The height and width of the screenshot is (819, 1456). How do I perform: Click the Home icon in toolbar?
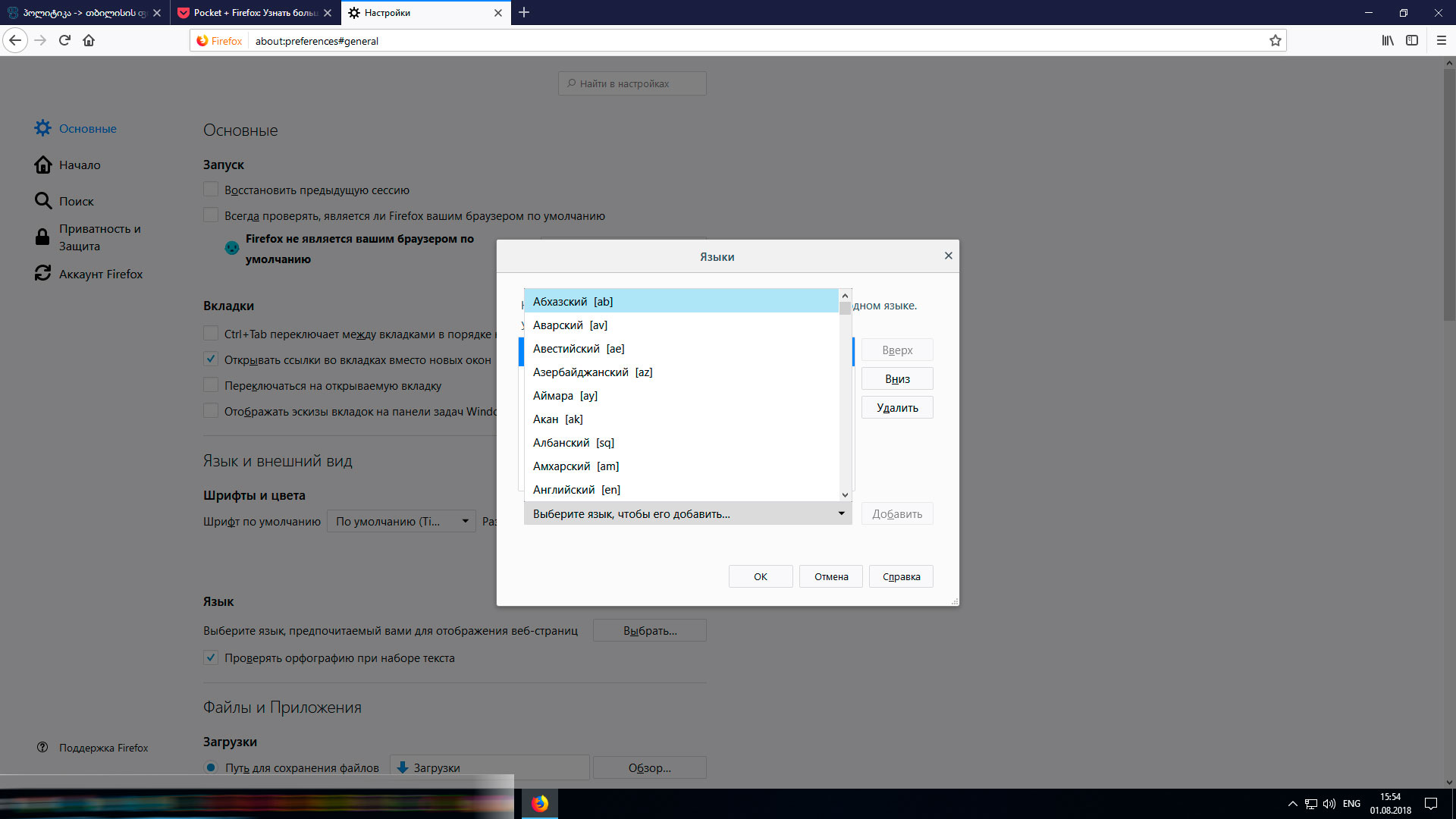(89, 41)
